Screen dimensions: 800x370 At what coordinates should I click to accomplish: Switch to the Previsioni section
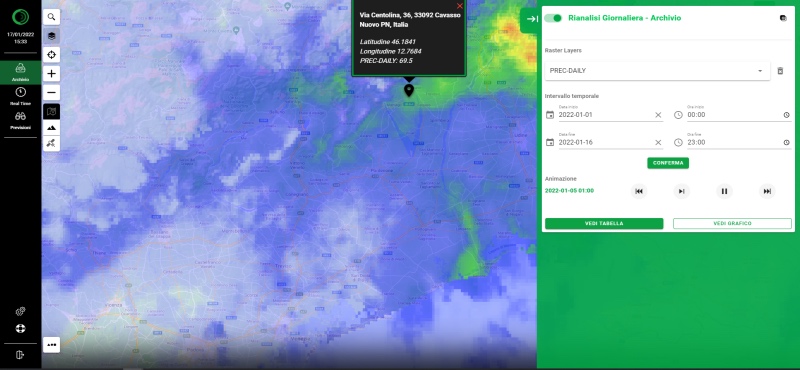pos(20,120)
